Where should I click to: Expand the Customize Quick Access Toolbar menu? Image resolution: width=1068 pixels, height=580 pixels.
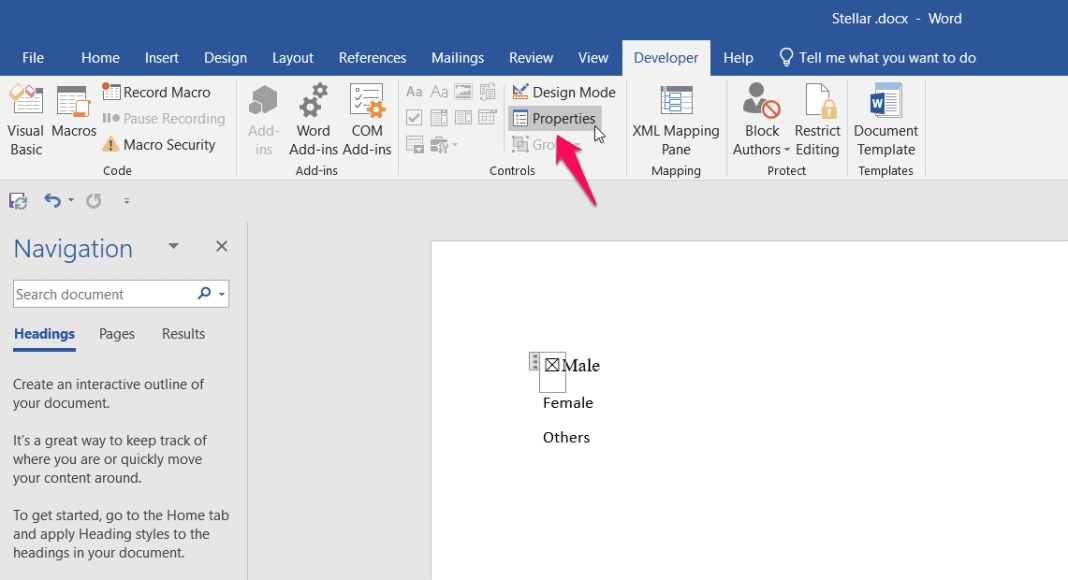pyautogui.click(x=126, y=200)
